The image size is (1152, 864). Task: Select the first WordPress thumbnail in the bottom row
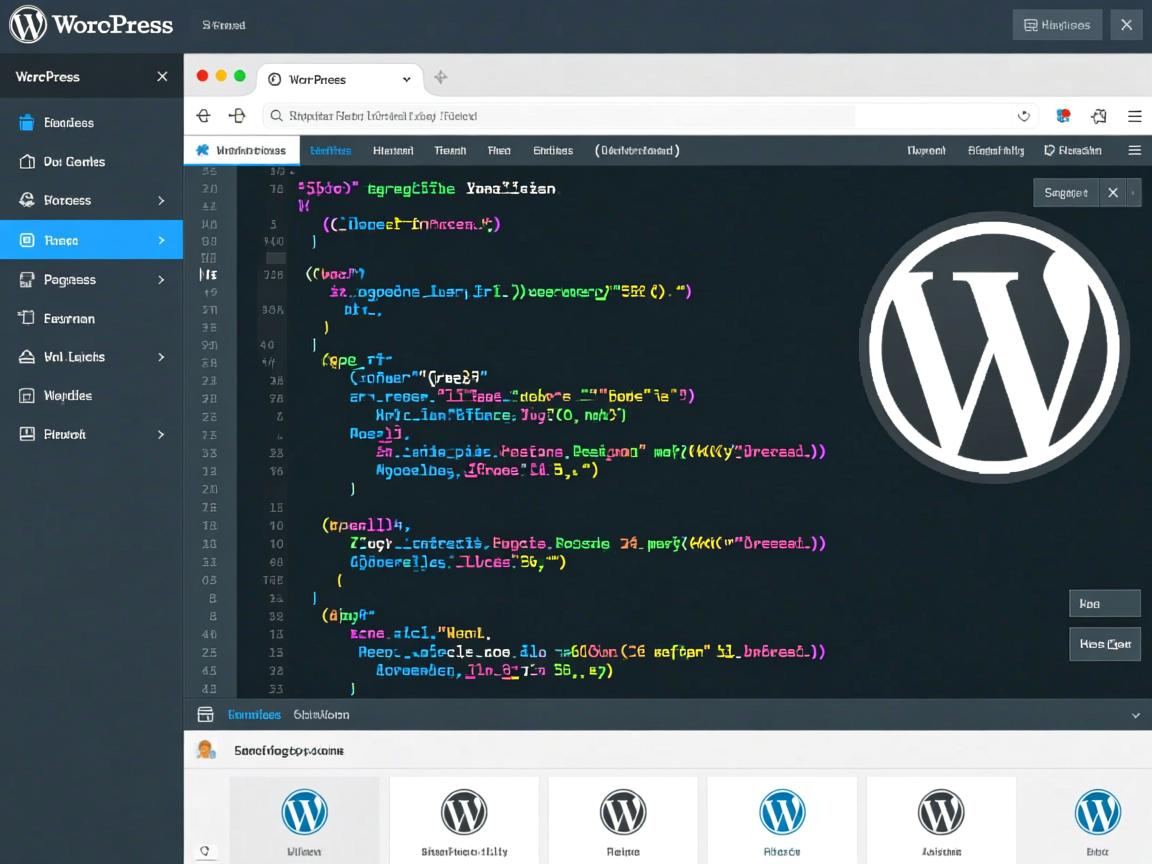tap(305, 815)
